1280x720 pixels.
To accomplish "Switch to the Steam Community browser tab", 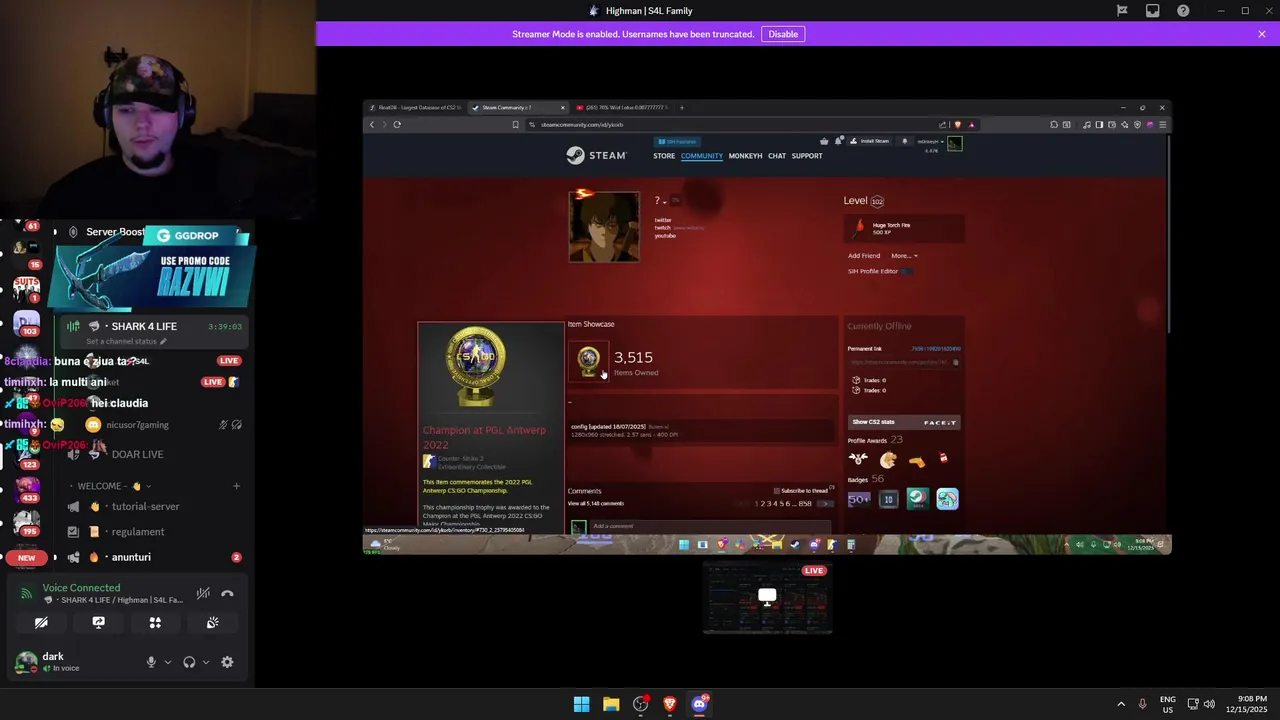I will coord(517,107).
